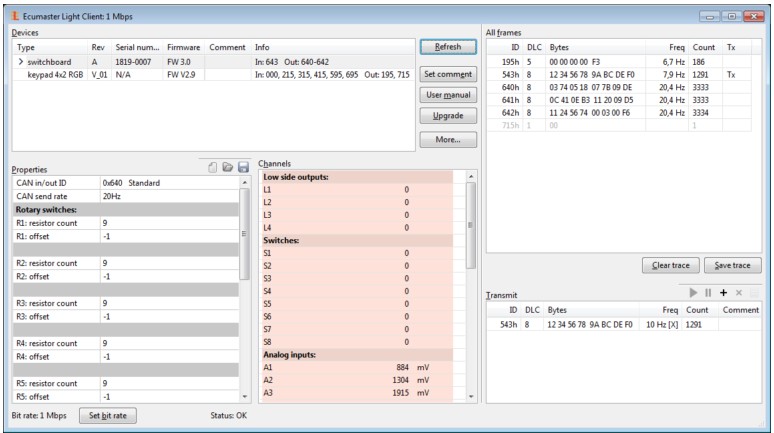Click the Set bit rate button
The height and width of the screenshot is (433, 774).
point(108,416)
